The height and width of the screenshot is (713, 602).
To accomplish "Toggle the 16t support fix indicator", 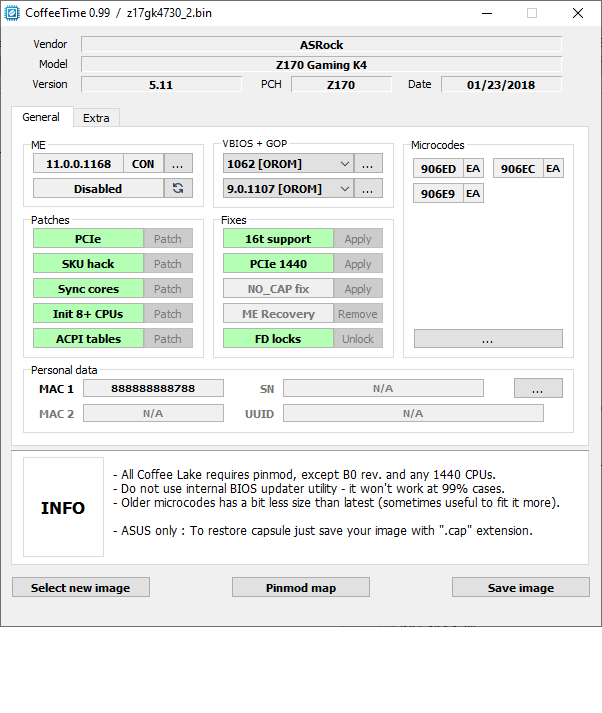I will click(x=278, y=238).
